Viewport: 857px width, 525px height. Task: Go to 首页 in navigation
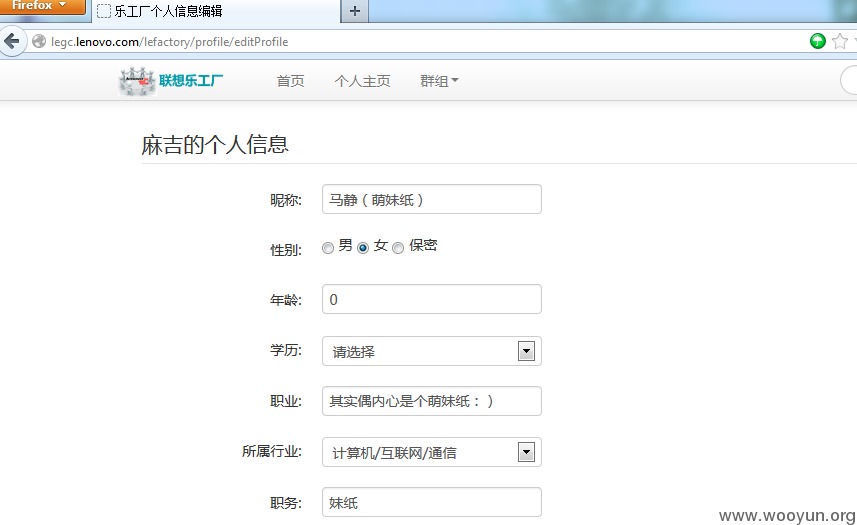290,81
